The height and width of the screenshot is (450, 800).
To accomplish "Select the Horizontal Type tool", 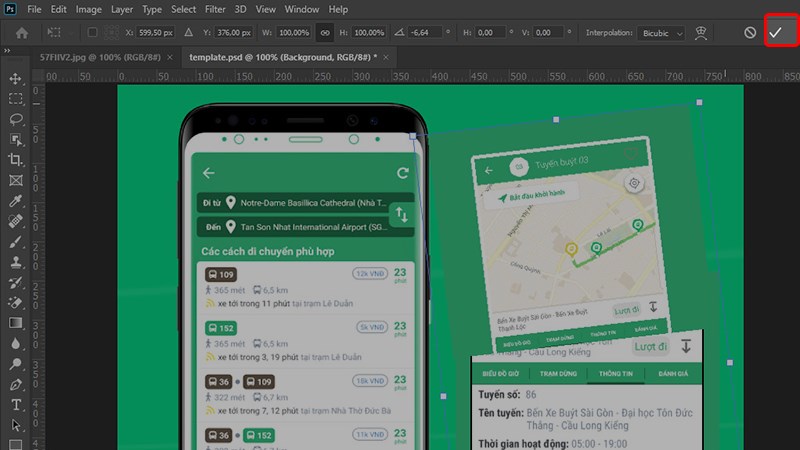I will point(15,404).
